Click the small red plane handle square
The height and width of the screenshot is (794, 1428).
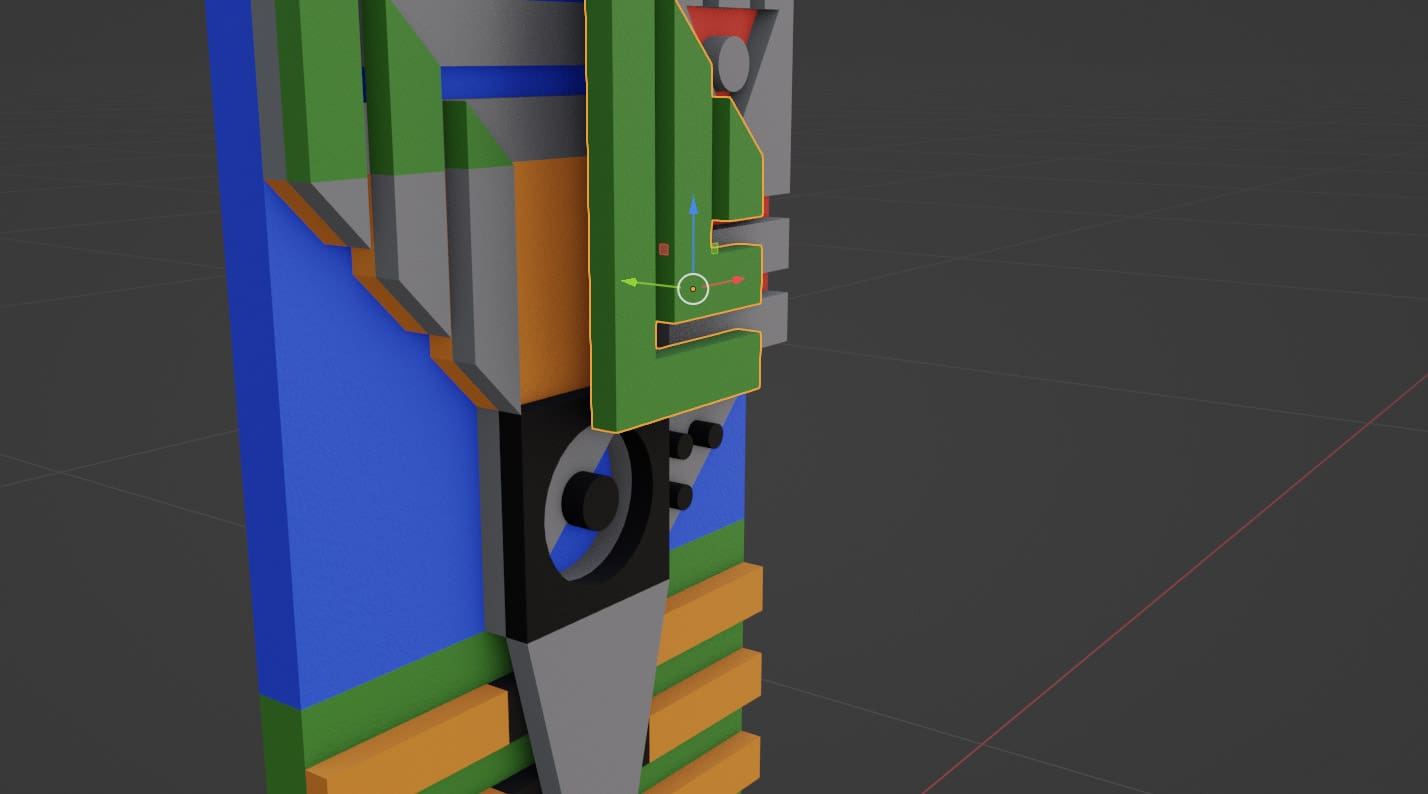click(663, 249)
